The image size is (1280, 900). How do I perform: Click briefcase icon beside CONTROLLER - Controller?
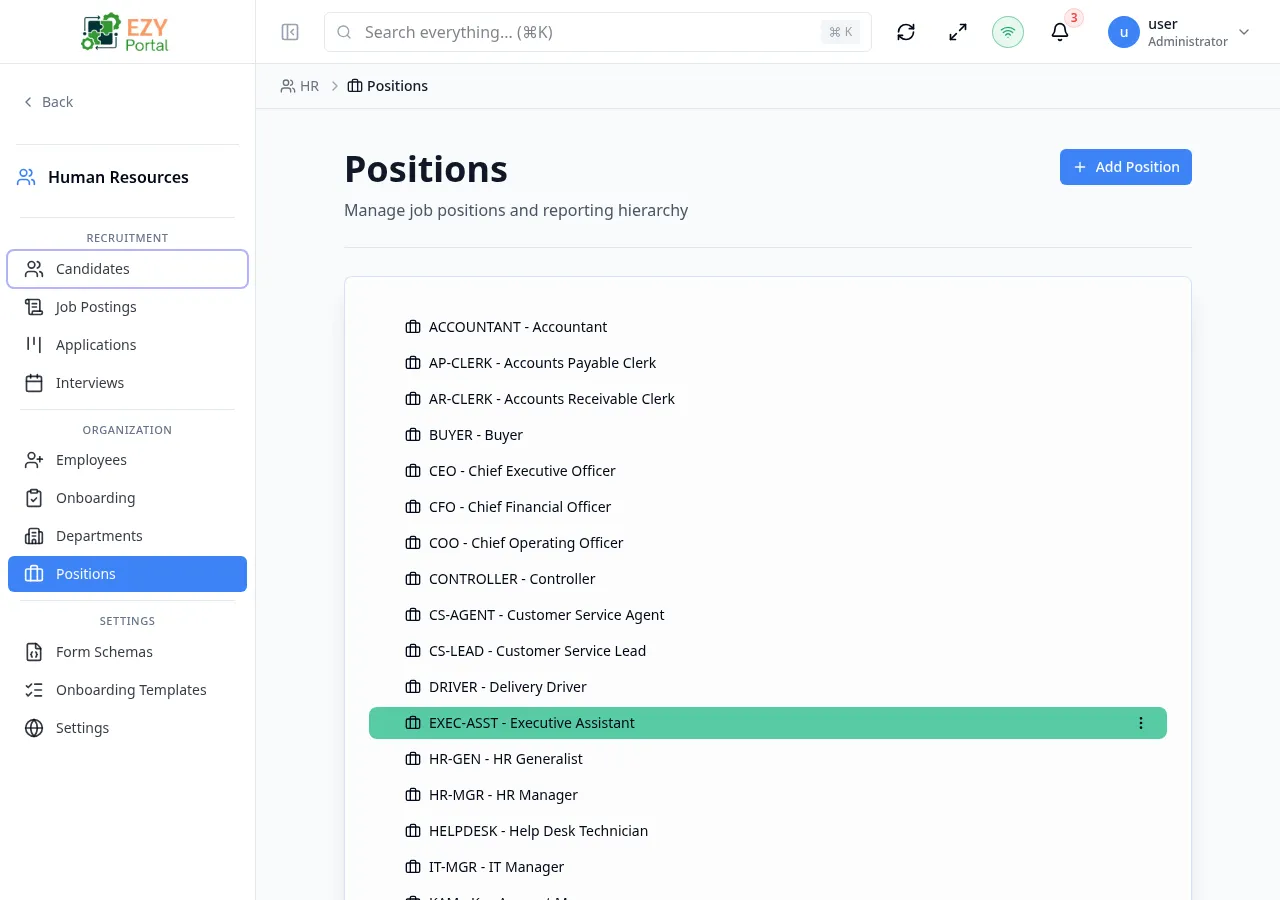413,579
